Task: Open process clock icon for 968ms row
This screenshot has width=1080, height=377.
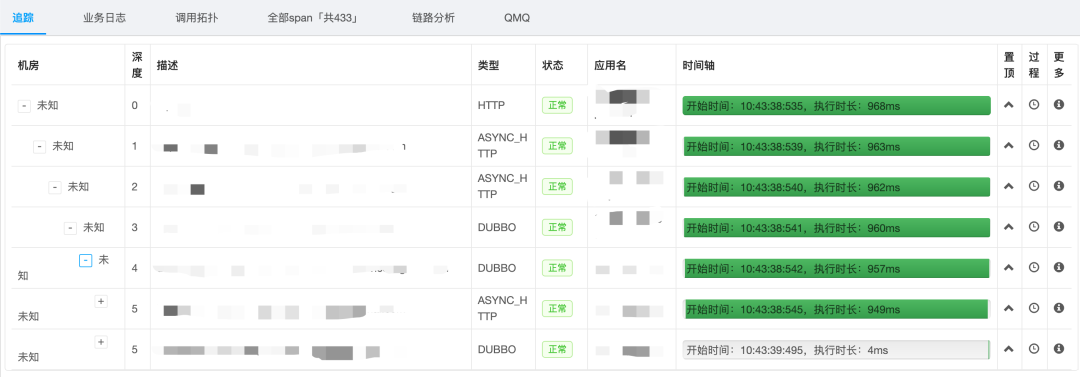Action: coord(1033,105)
